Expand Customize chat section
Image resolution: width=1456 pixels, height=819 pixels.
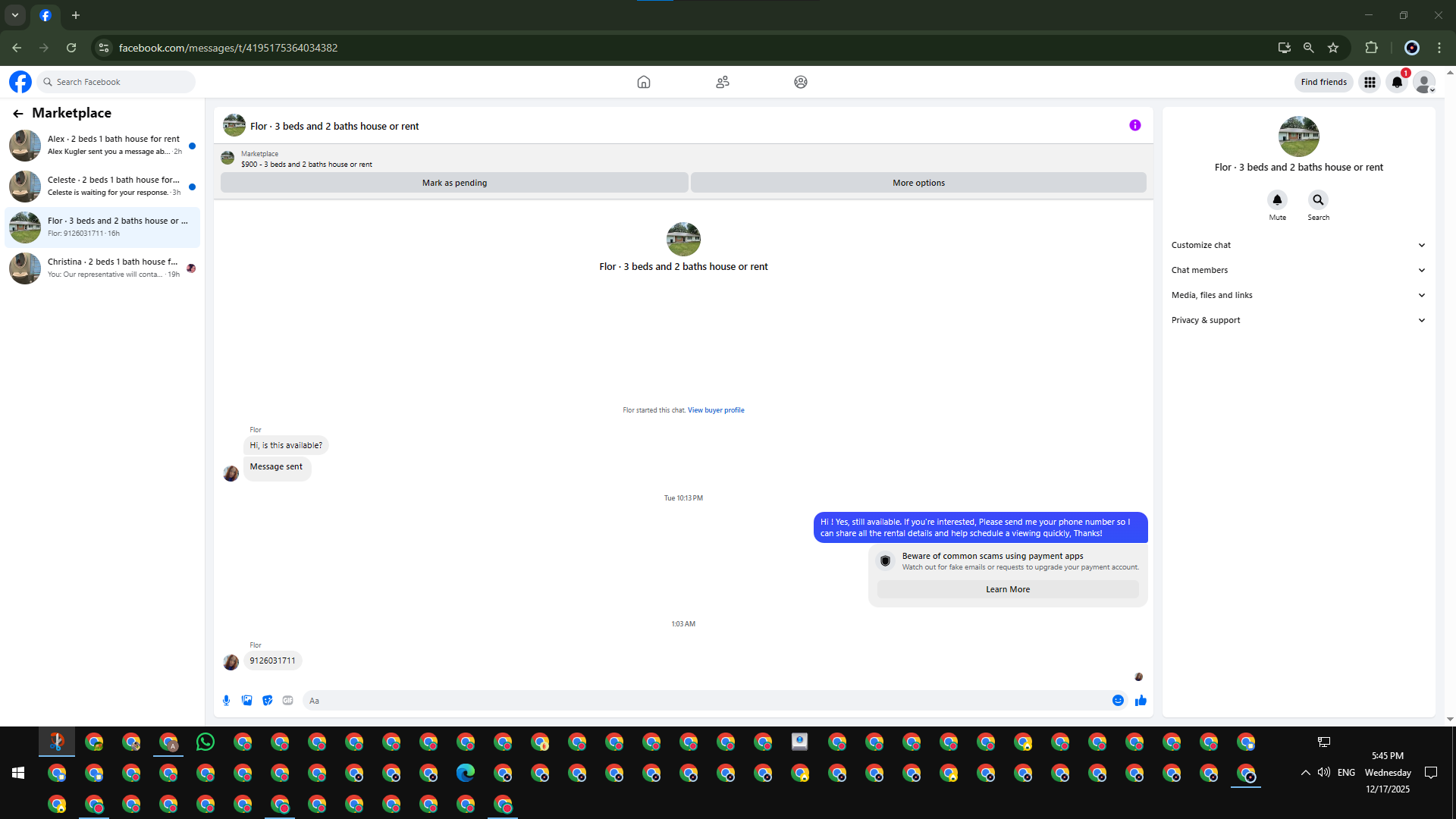click(1298, 245)
